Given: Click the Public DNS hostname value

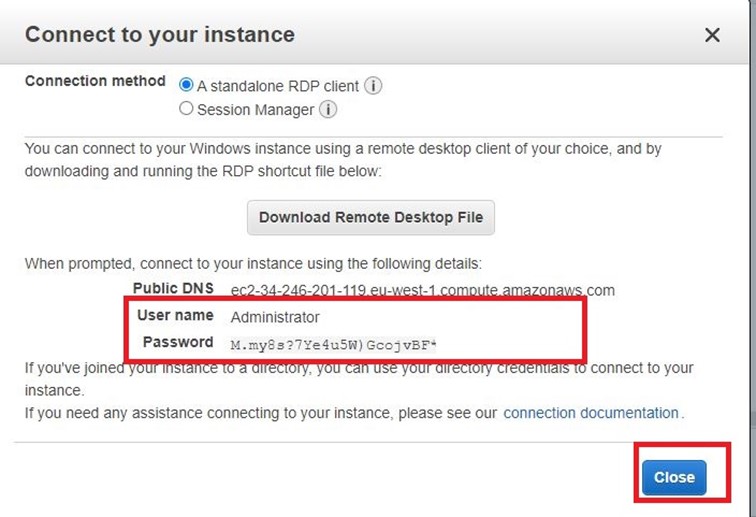Looking at the screenshot, I should 423,290.
